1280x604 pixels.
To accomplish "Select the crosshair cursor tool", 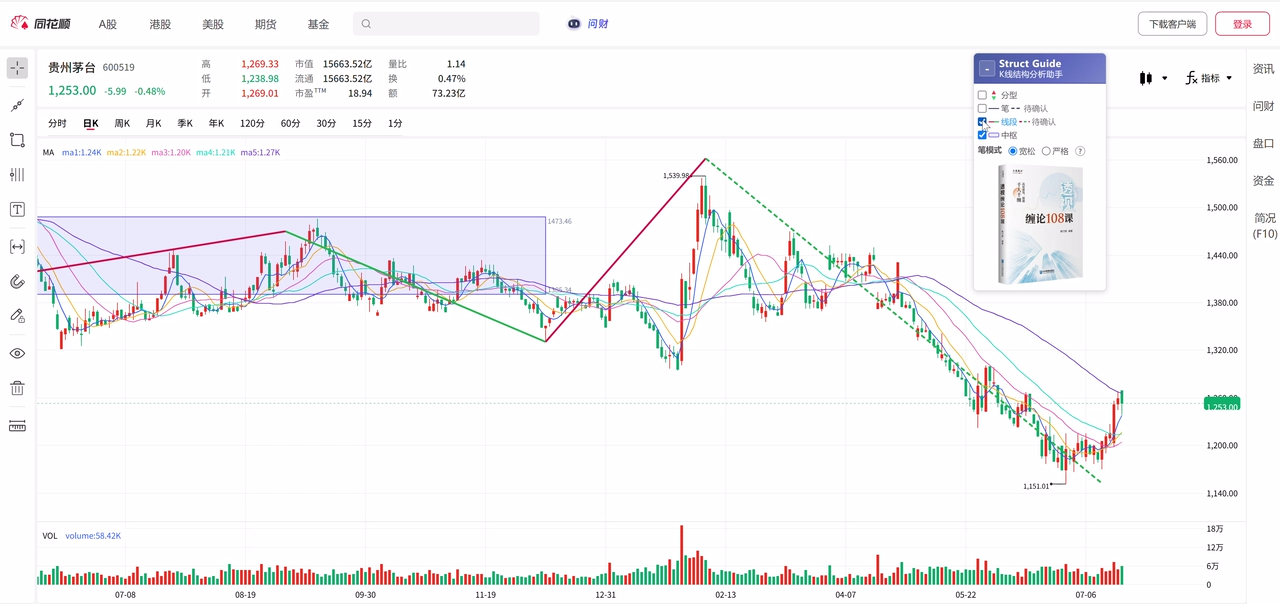I will click(17, 68).
